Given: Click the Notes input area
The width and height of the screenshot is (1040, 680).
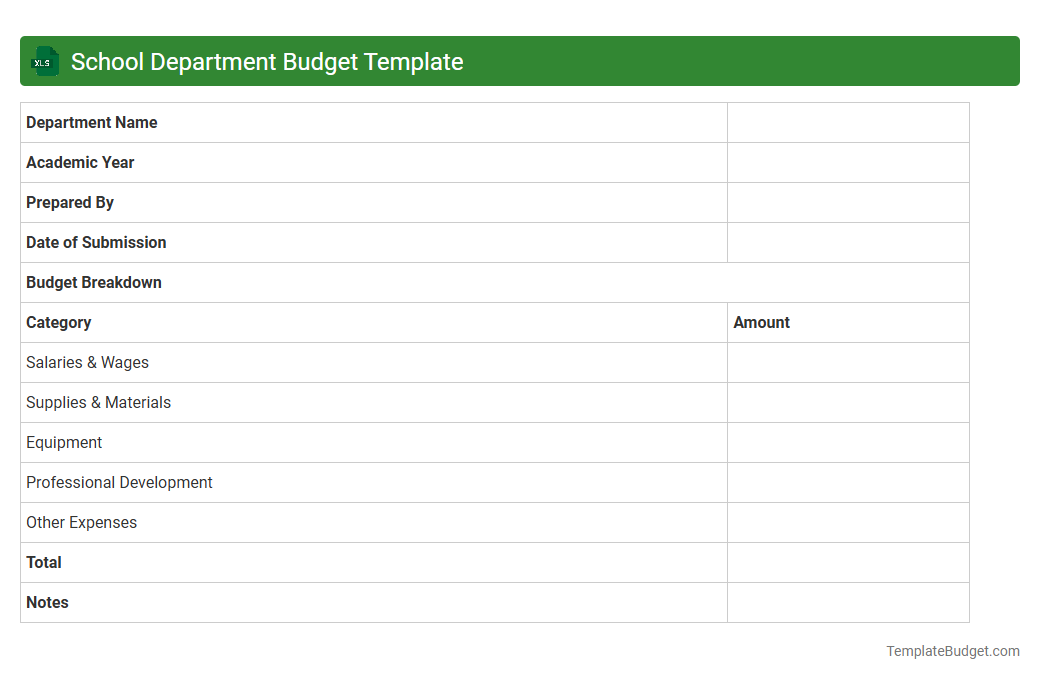Looking at the screenshot, I should click(x=848, y=602).
